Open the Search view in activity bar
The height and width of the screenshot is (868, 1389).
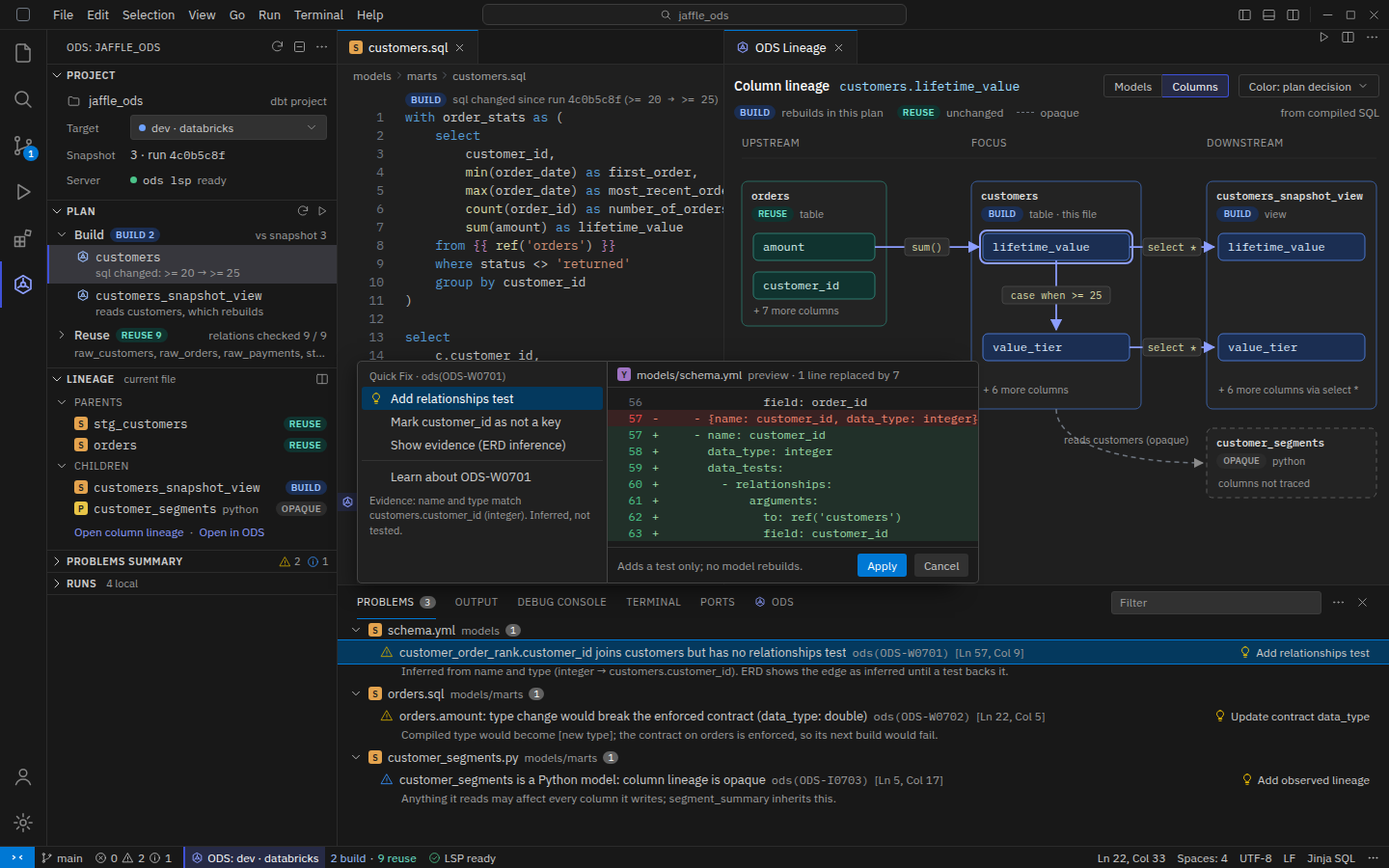point(23,99)
